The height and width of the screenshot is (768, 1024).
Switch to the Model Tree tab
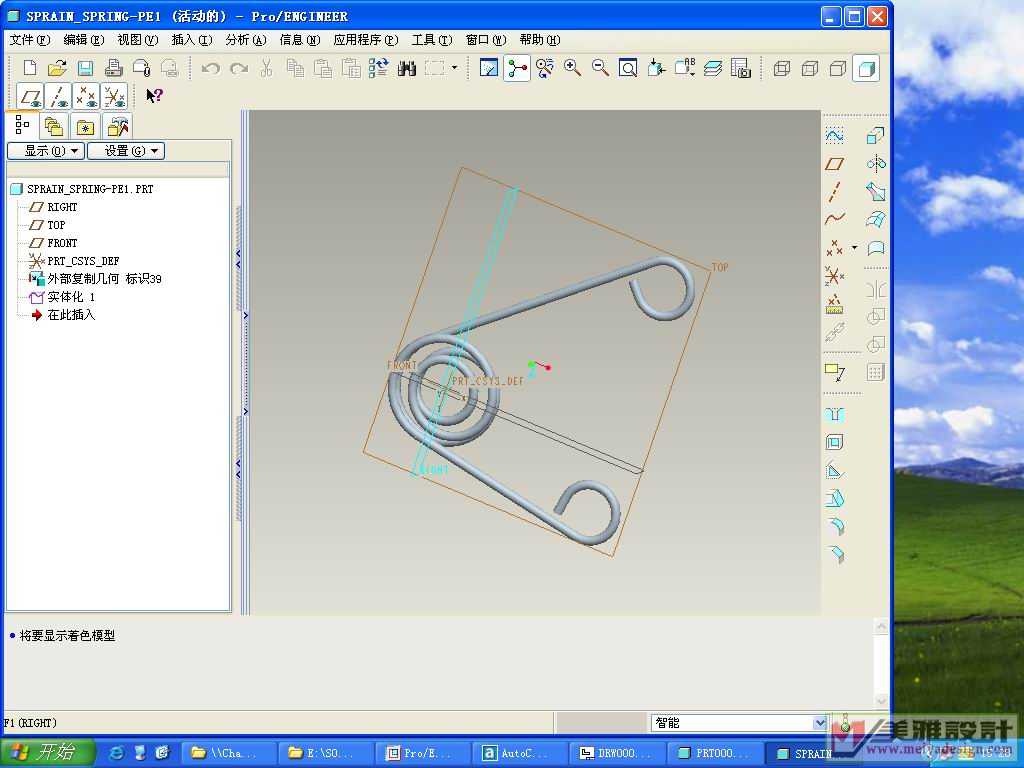22,125
